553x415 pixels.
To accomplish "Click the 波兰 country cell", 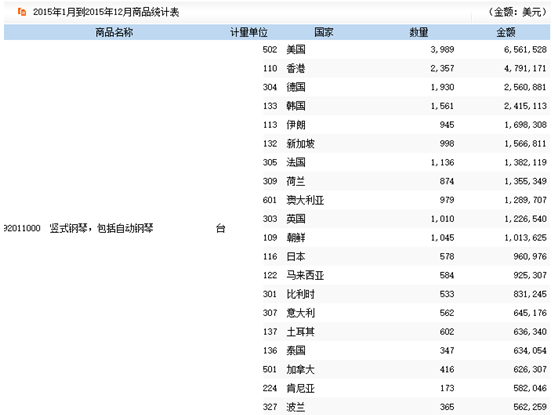I will pos(296,407).
